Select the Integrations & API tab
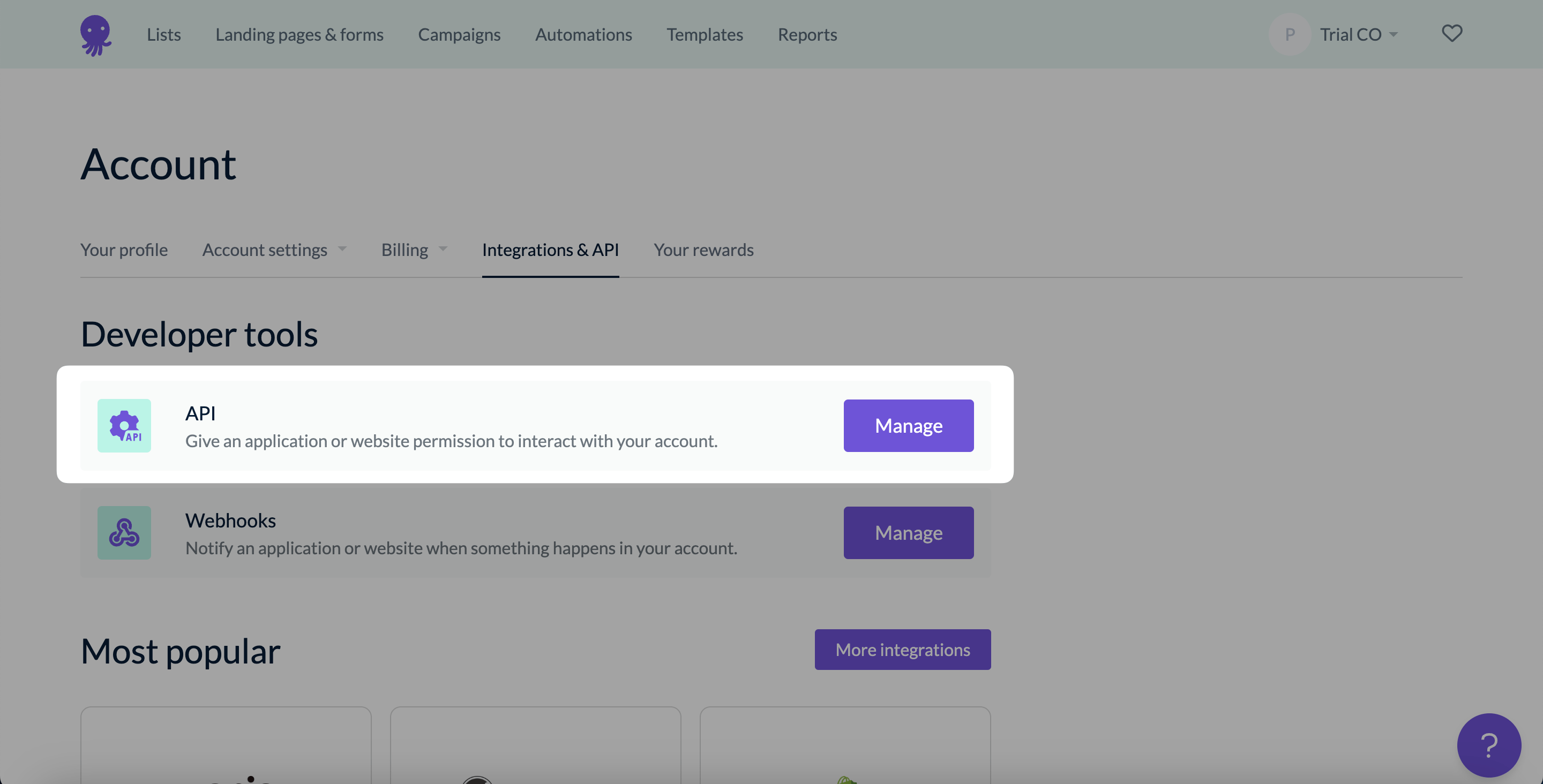The width and height of the screenshot is (1543, 784). coord(550,250)
